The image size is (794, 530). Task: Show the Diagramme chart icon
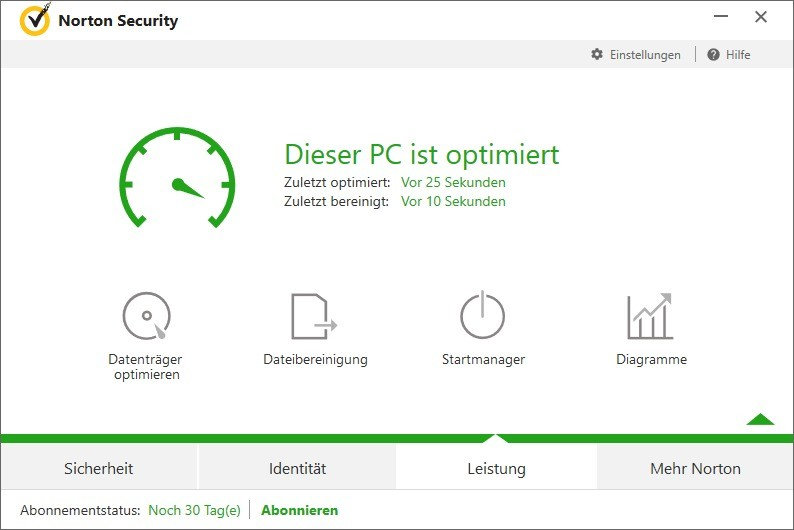[650, 316]
